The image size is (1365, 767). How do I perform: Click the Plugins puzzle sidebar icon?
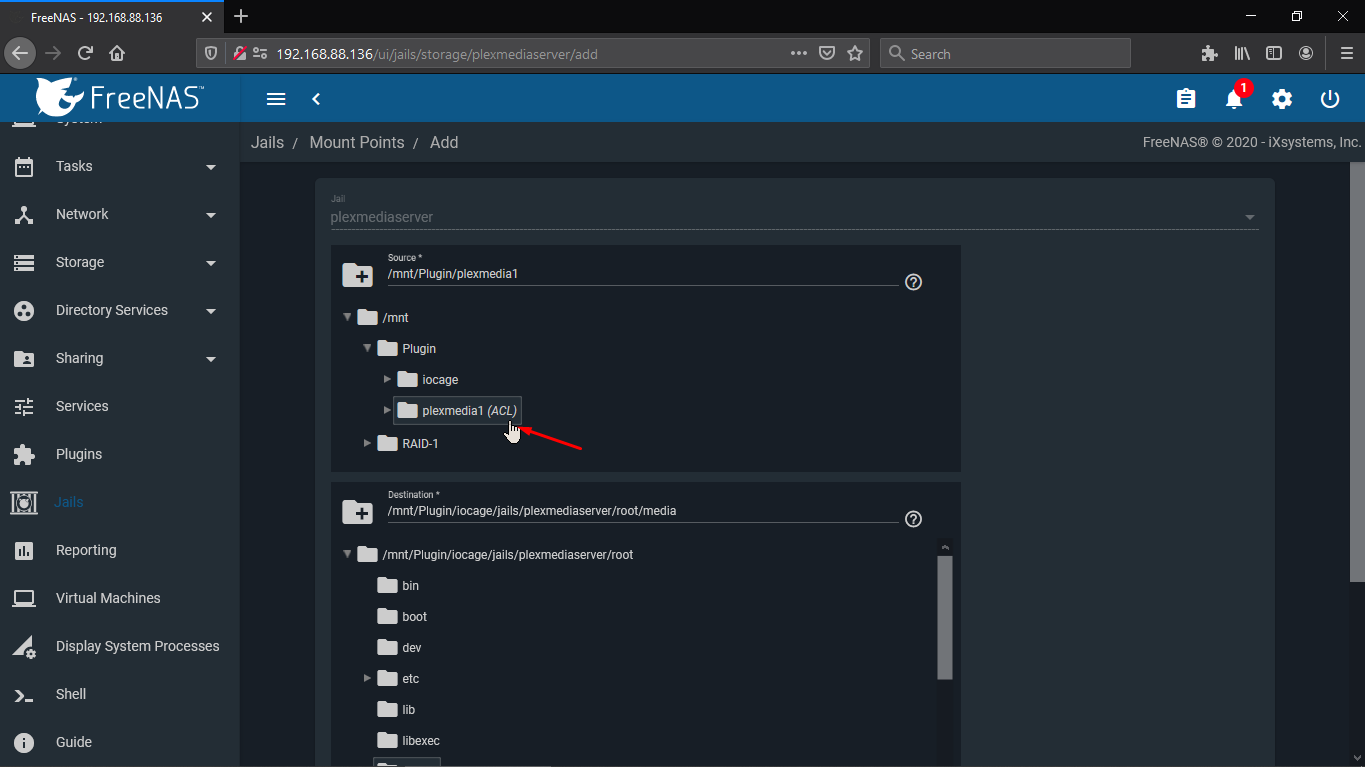pyautogui.click(x=24, y=454)
